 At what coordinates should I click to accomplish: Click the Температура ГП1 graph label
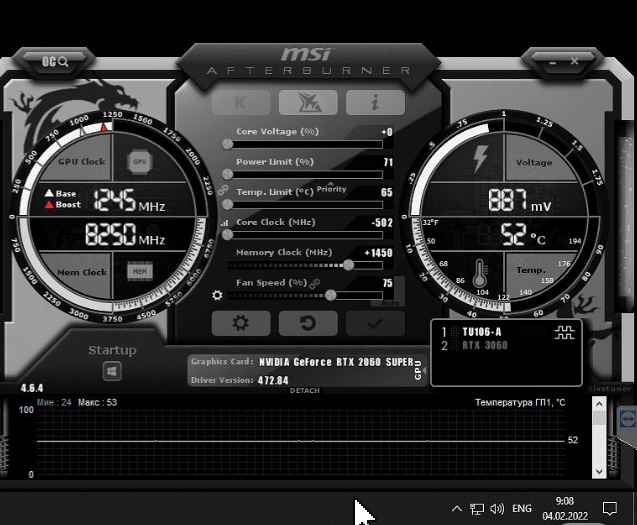click(520, 402)
